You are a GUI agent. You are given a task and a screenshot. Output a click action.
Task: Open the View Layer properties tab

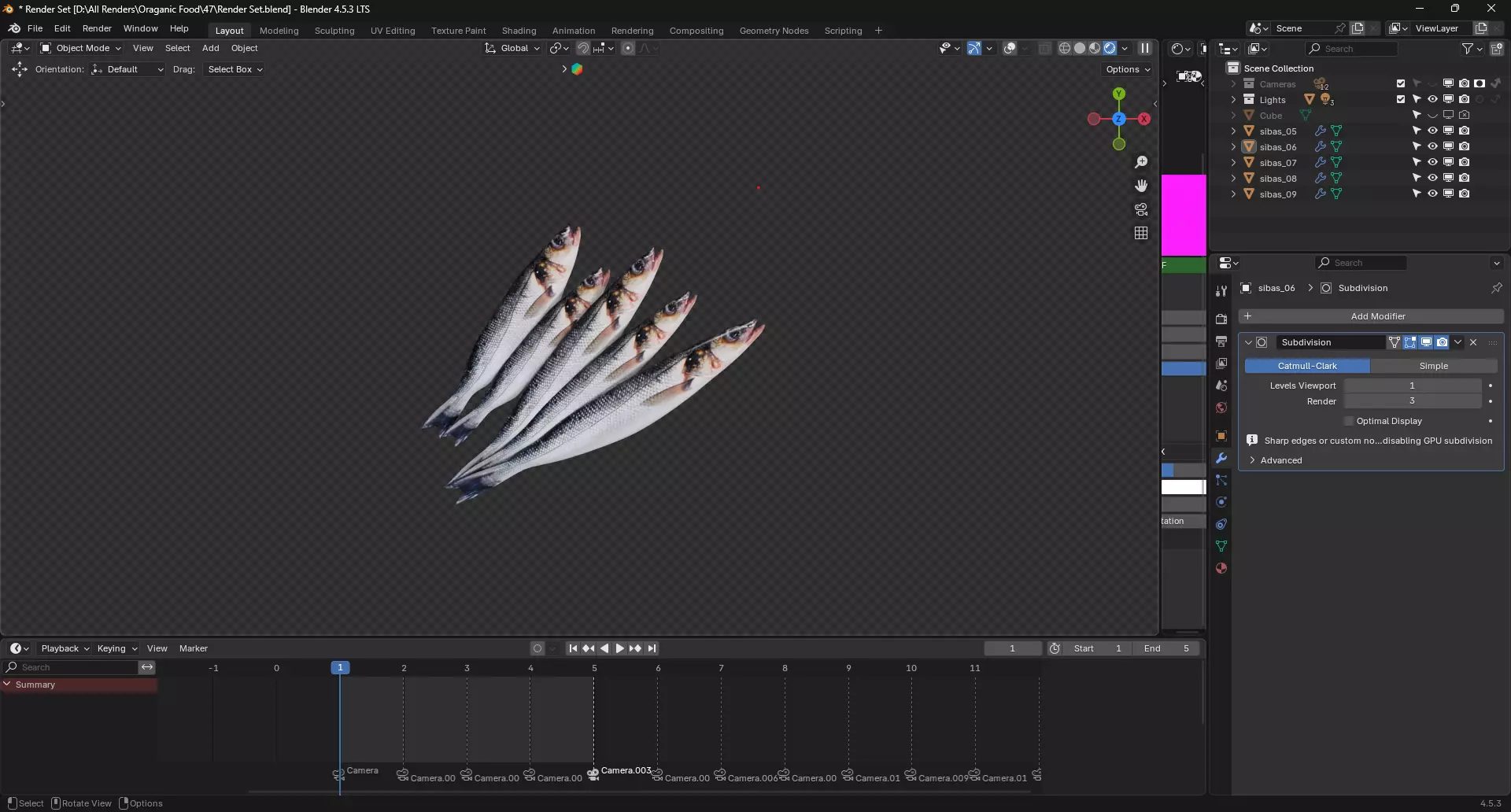[1221, 364]
